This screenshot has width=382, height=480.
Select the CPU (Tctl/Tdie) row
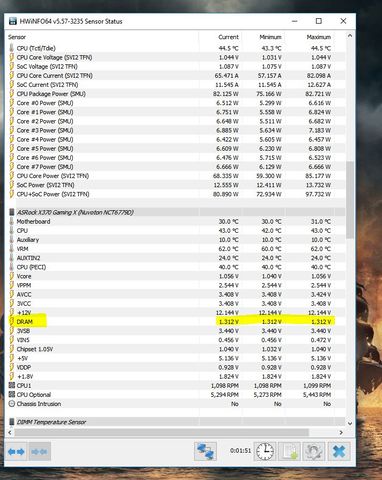176,48
